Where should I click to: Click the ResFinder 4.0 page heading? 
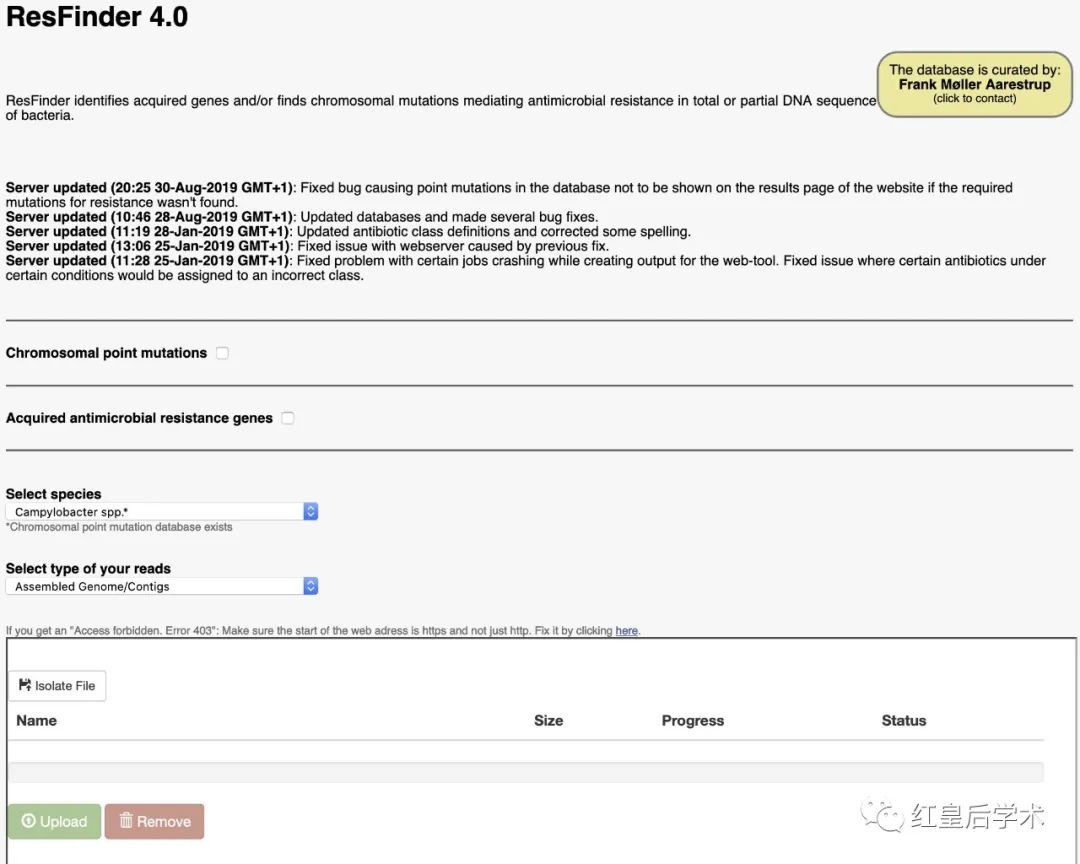pos(97,17)
